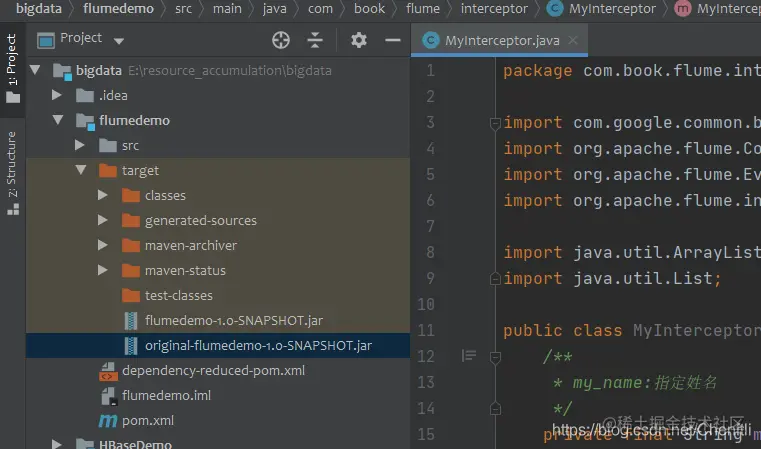Click the orange target folder icon

(x=108, y=170)
